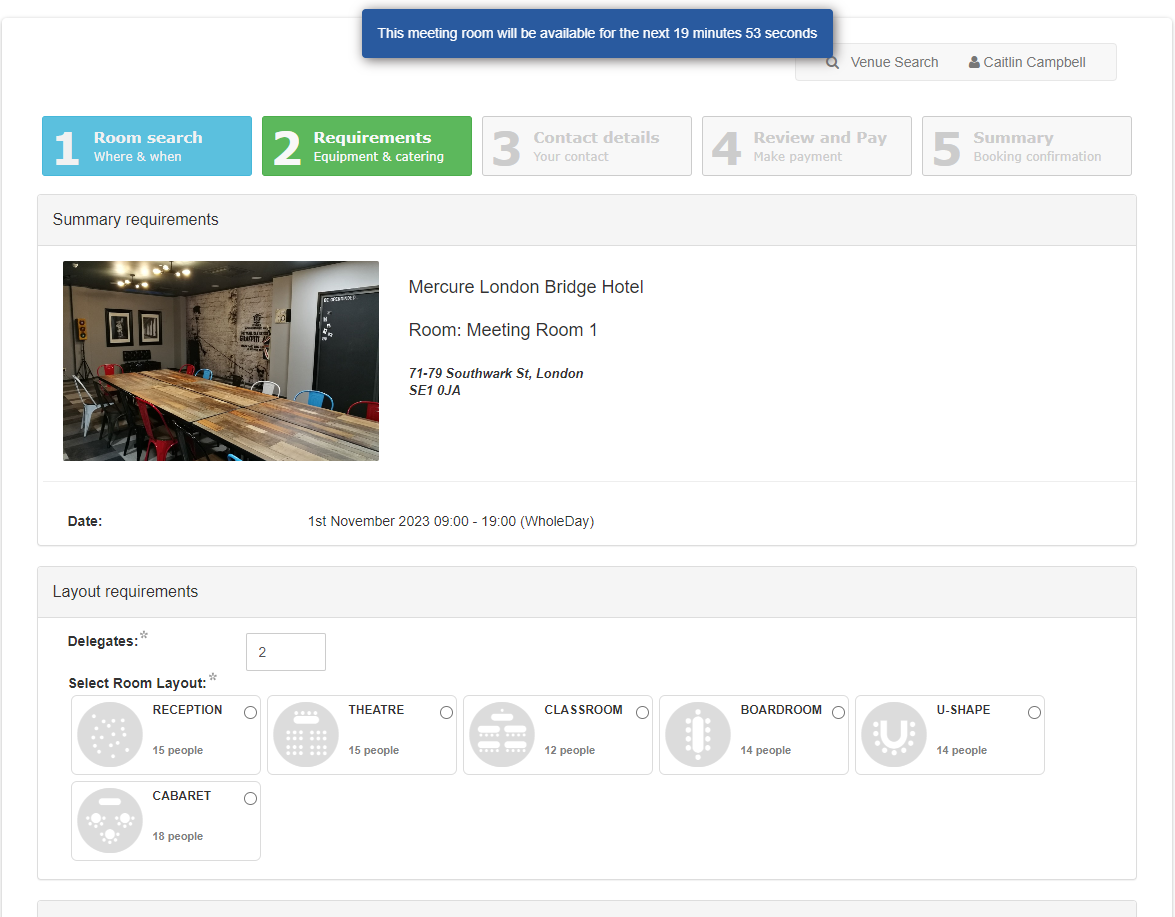The image size is (1175, 917).
Task: Choose the Cabaret layout radio button
Action: coord(250,799)
